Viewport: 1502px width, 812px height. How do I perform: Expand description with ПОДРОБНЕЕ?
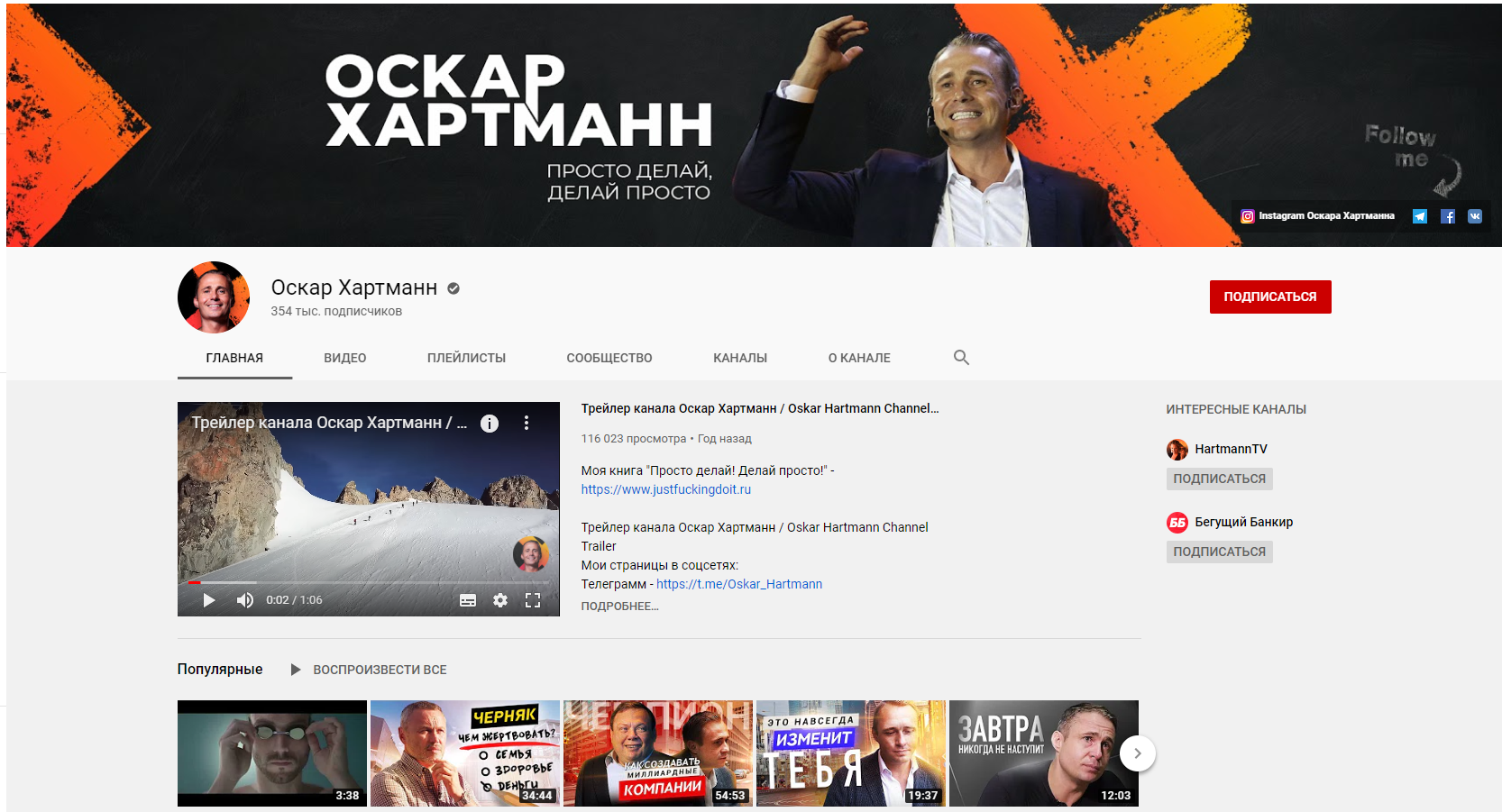619,607
